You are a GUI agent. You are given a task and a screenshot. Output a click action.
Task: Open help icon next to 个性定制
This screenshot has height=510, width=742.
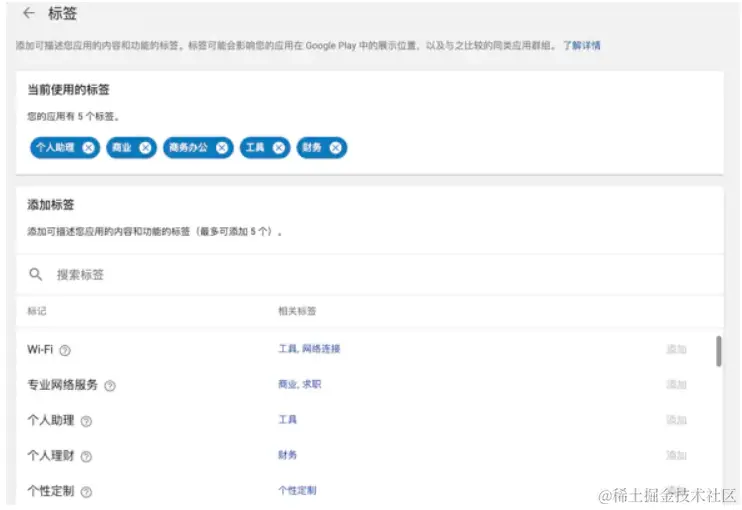(x=86, y=492)
